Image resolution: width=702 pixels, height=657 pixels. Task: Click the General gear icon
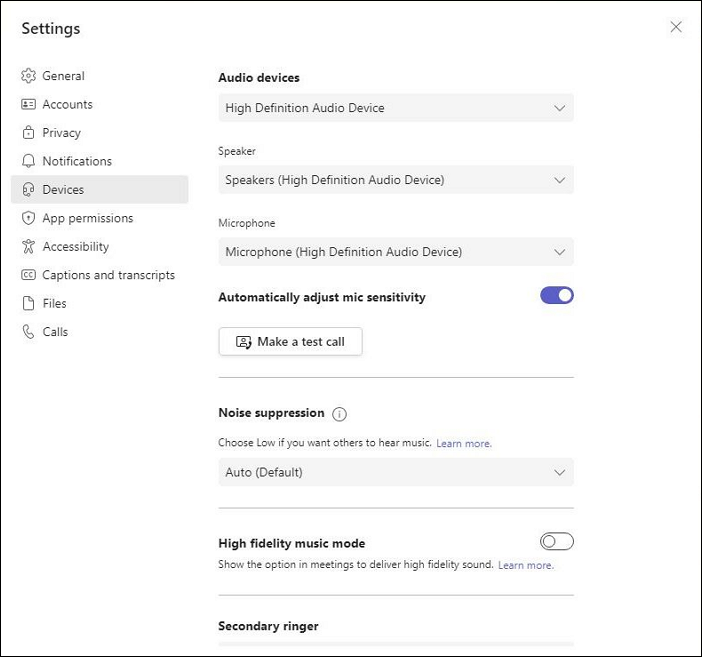[28, 76]
